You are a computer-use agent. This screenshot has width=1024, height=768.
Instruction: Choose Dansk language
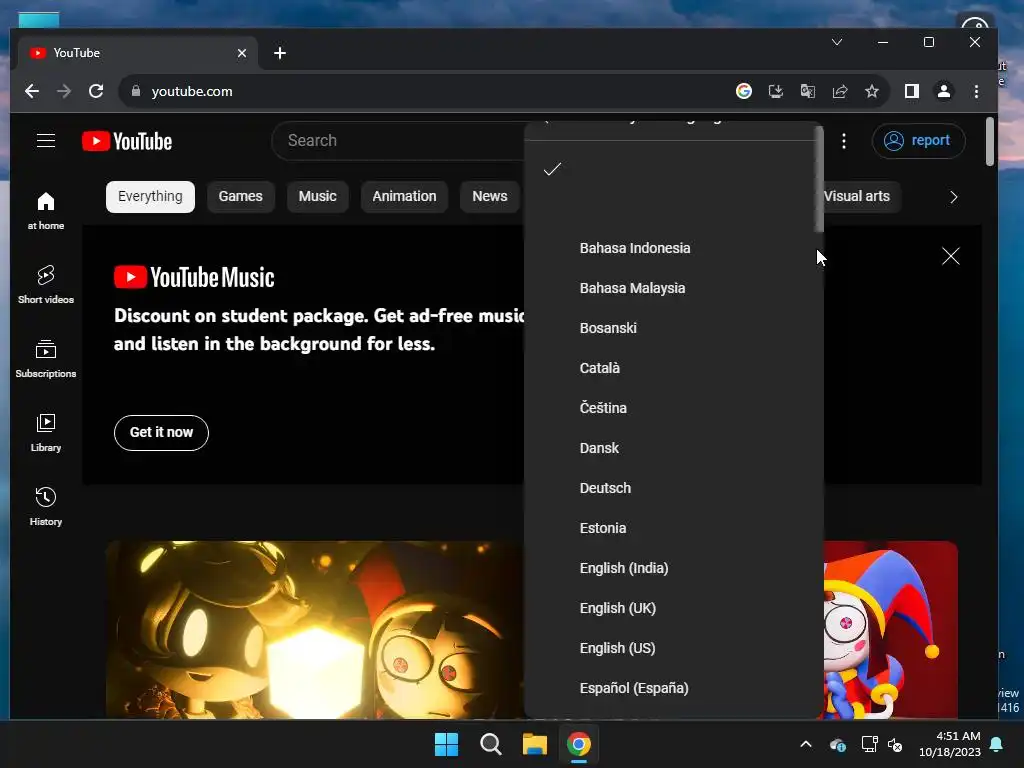pos(670,448)
